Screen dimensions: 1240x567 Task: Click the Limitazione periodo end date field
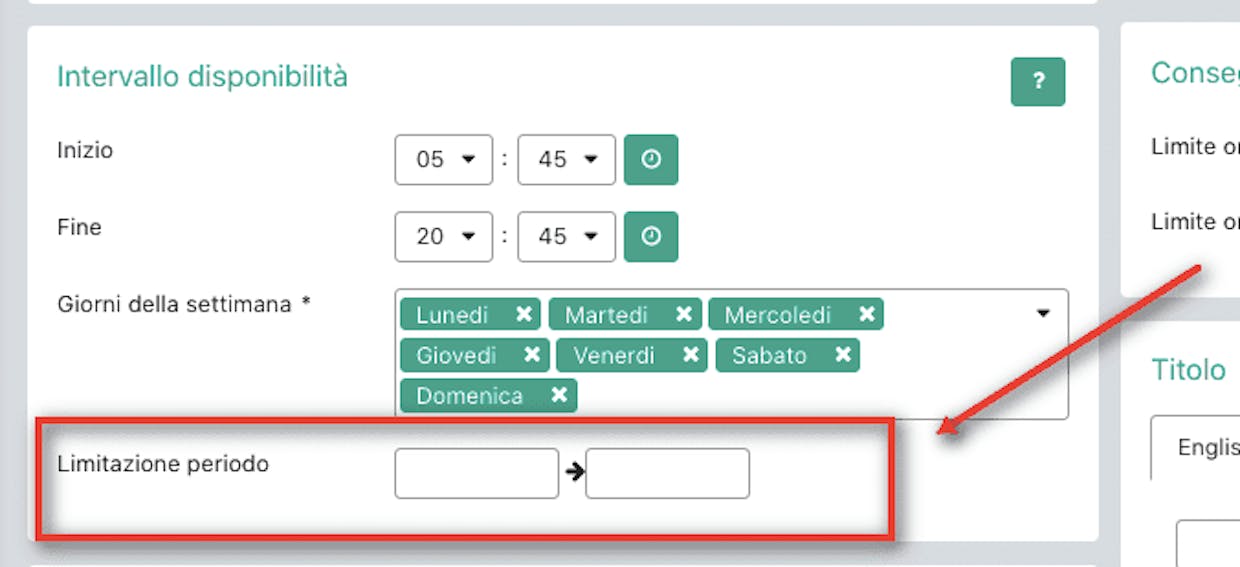tap(668, 473)
